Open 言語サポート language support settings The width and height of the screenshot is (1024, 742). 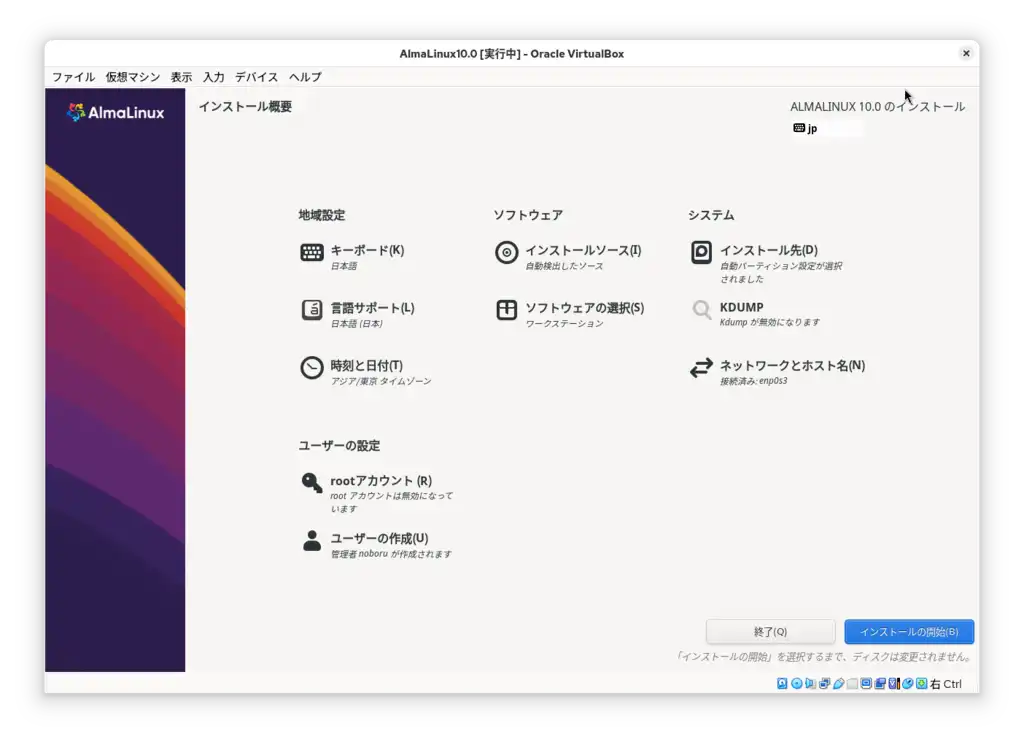click(x=371, y=309)
